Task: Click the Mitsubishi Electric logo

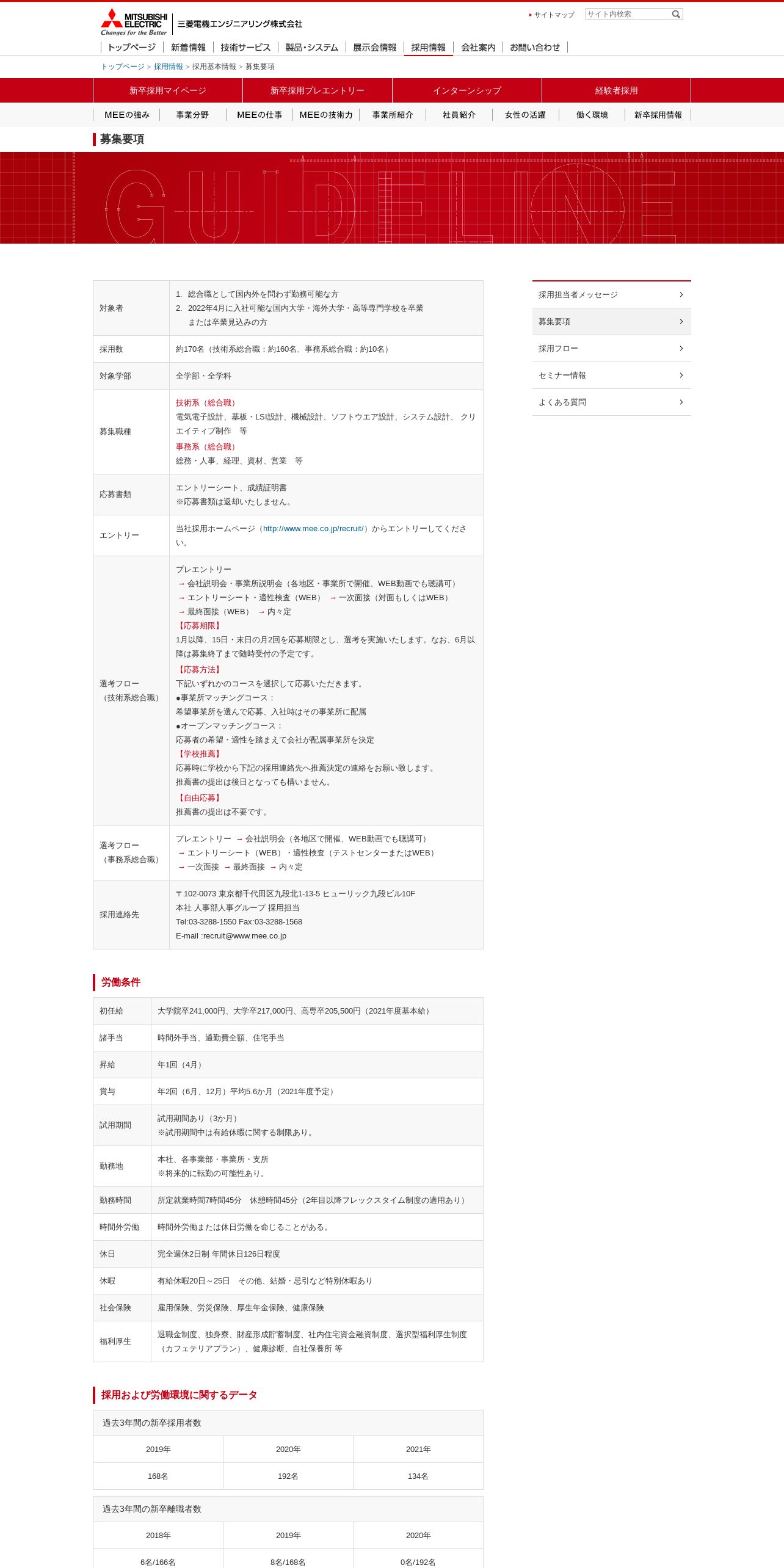Action: tap(134, 22)
